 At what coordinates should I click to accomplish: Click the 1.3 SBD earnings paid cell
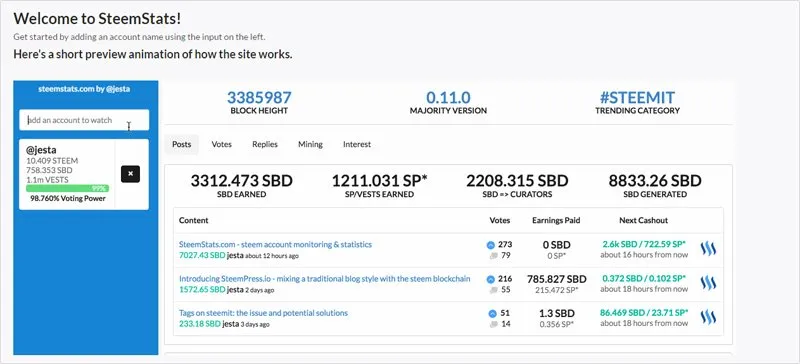[x=556, y=313]
